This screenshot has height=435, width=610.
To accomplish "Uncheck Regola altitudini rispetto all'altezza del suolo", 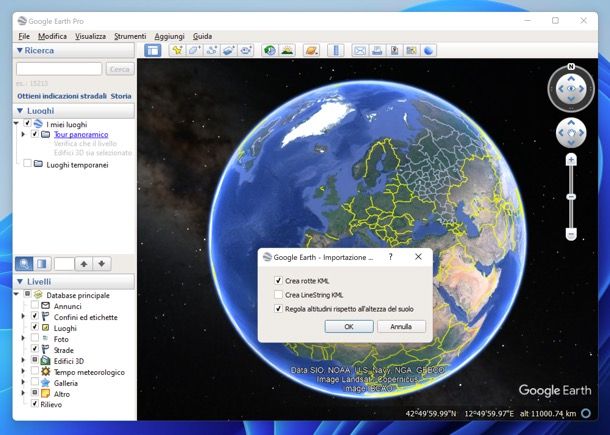I will 278,309.
